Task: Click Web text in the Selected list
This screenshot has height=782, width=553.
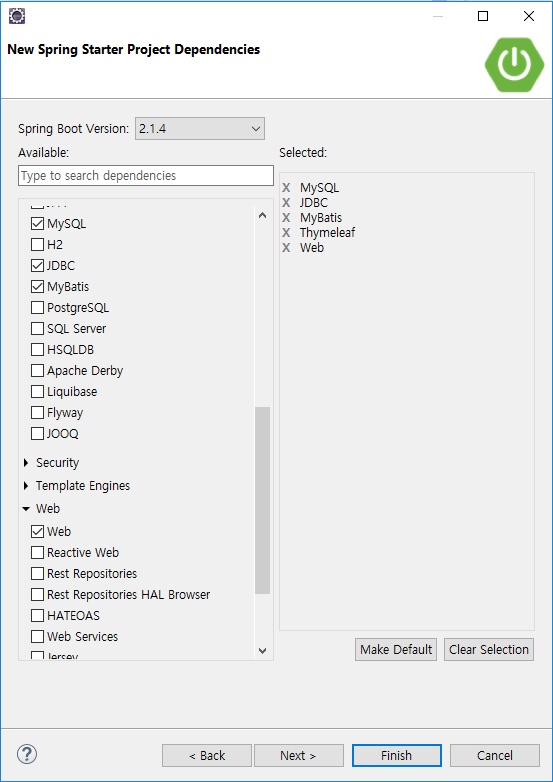Action: point(312,248)
